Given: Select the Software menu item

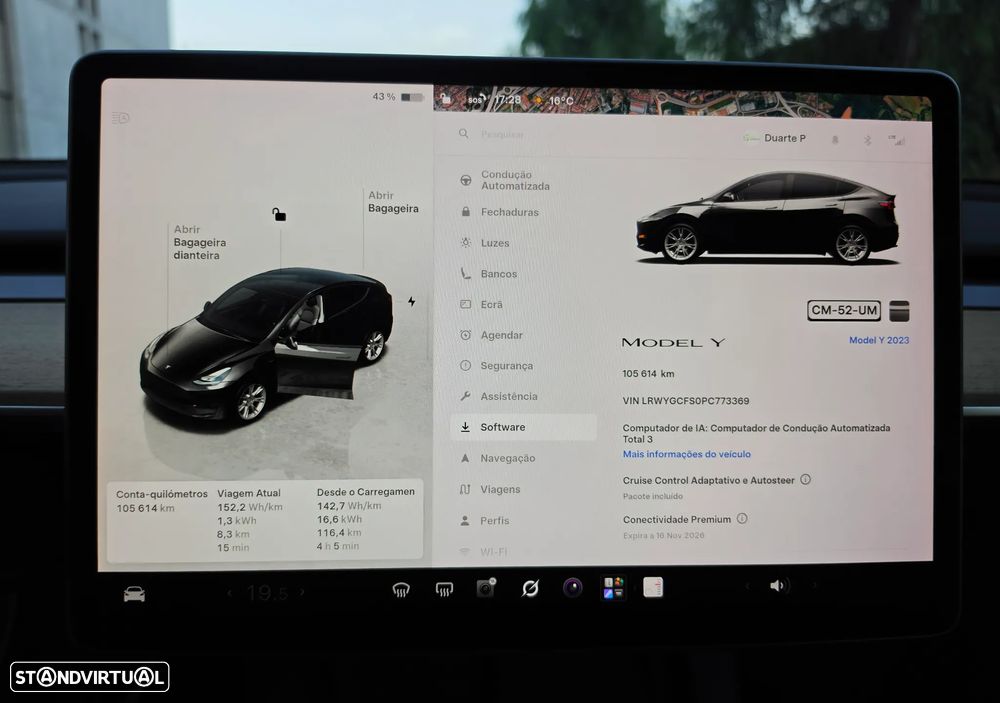Looking at the screenshot, I should tap(524, 427).
